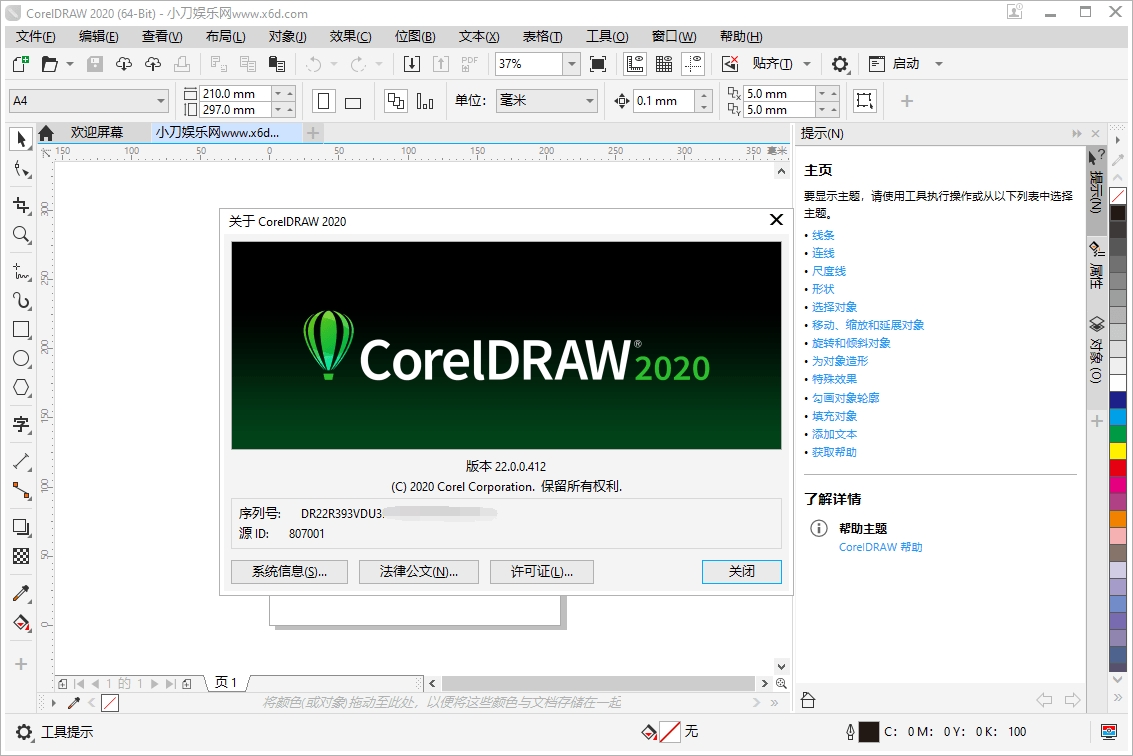Click the 选择对象 hint link

click(834, 307)
